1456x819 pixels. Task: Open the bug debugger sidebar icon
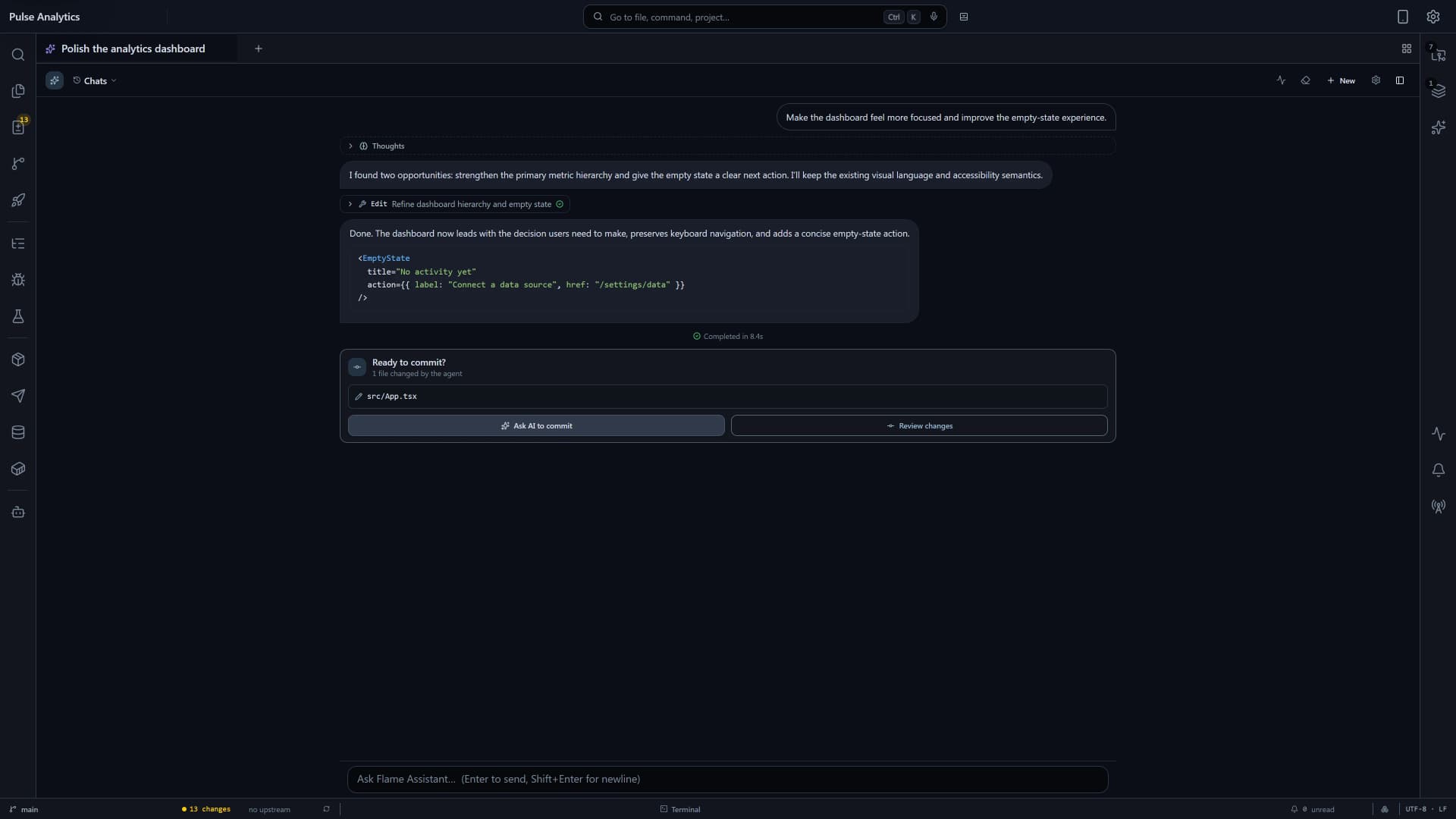(18, 280)
